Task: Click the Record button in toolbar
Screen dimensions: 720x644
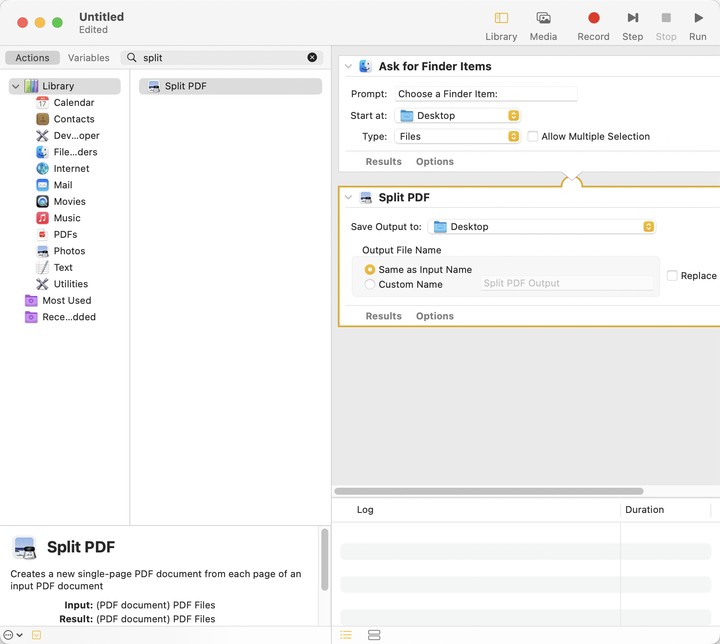Action: [x=593, y=18]
